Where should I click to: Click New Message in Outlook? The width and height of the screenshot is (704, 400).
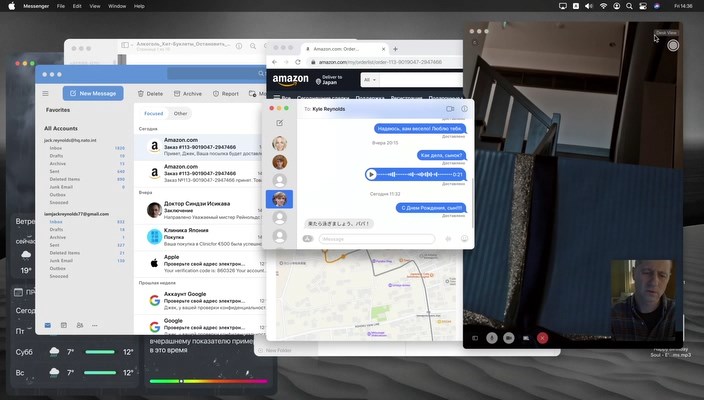tap(93, 93)
